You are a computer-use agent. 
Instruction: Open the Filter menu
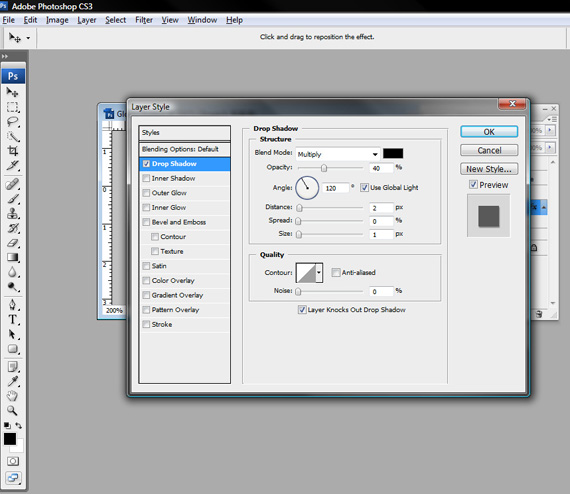[x=144, y=20]
